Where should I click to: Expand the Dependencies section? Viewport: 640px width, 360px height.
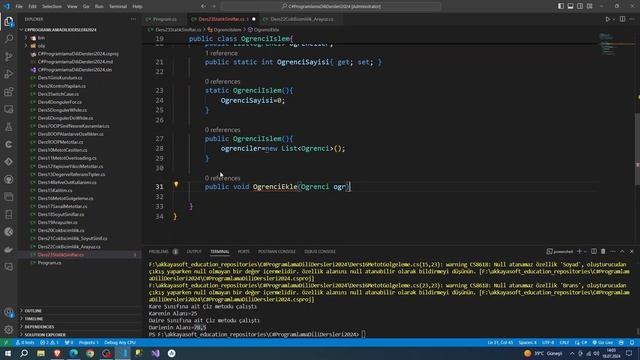[39, 327]
